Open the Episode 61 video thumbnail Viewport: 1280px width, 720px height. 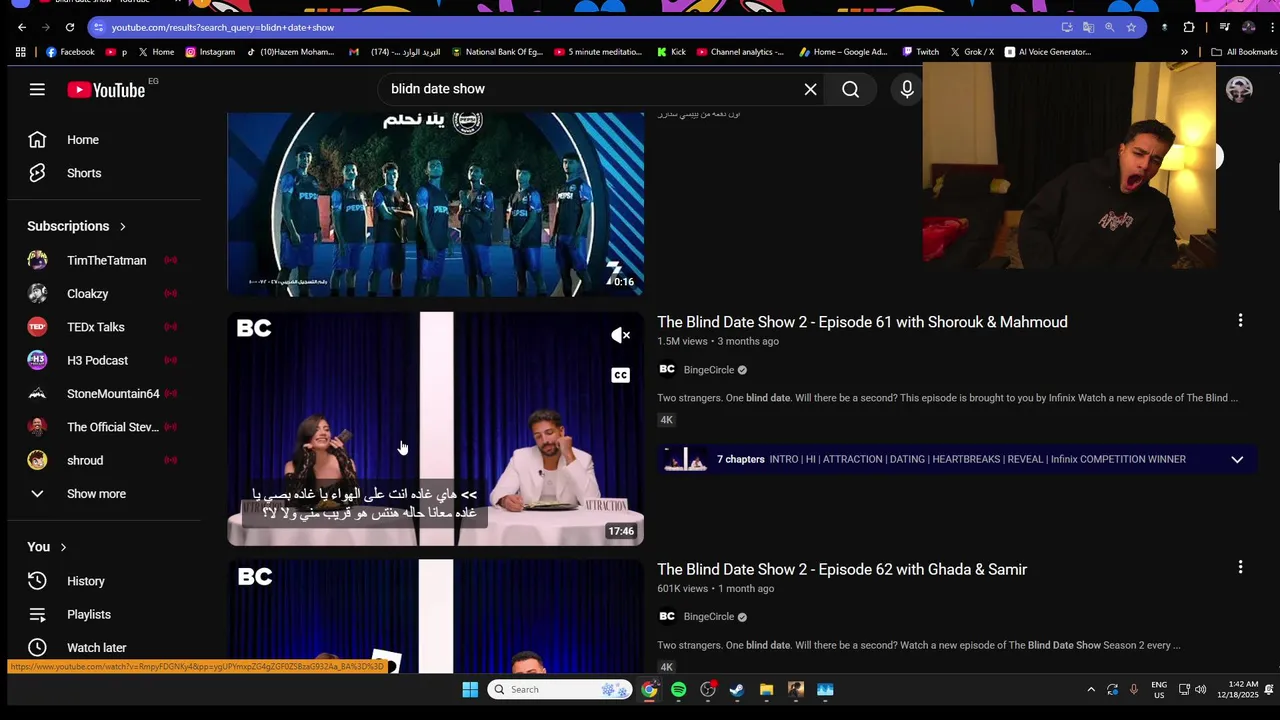click(436, 429)
